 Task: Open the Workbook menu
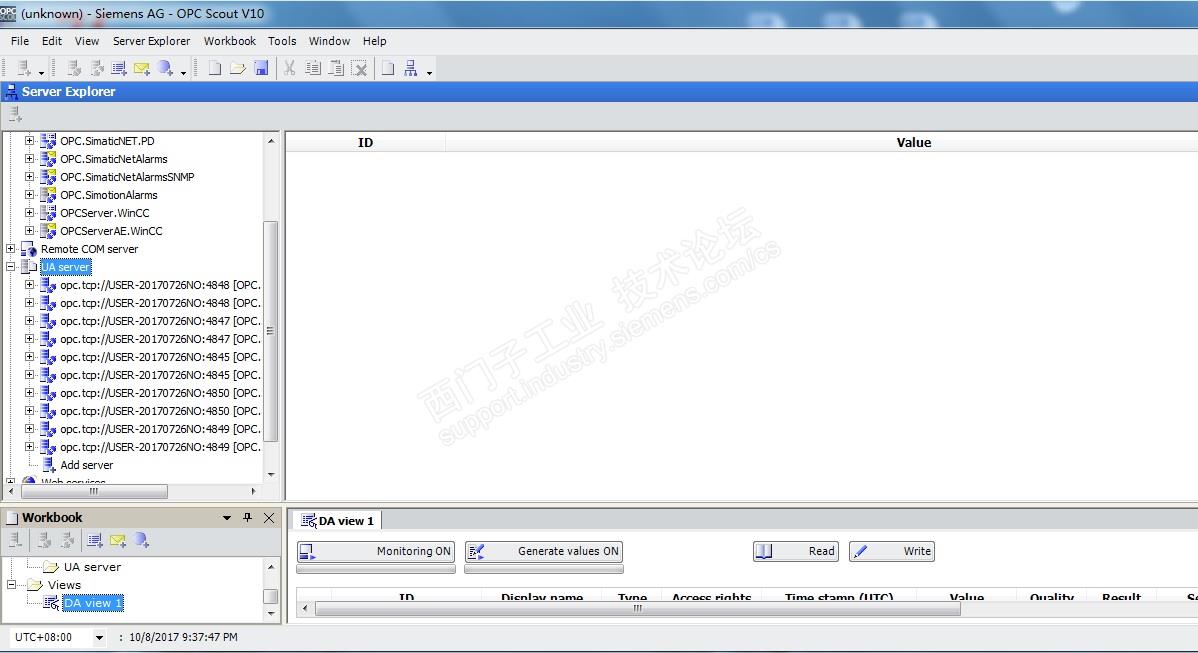click(x=229, y=41)
